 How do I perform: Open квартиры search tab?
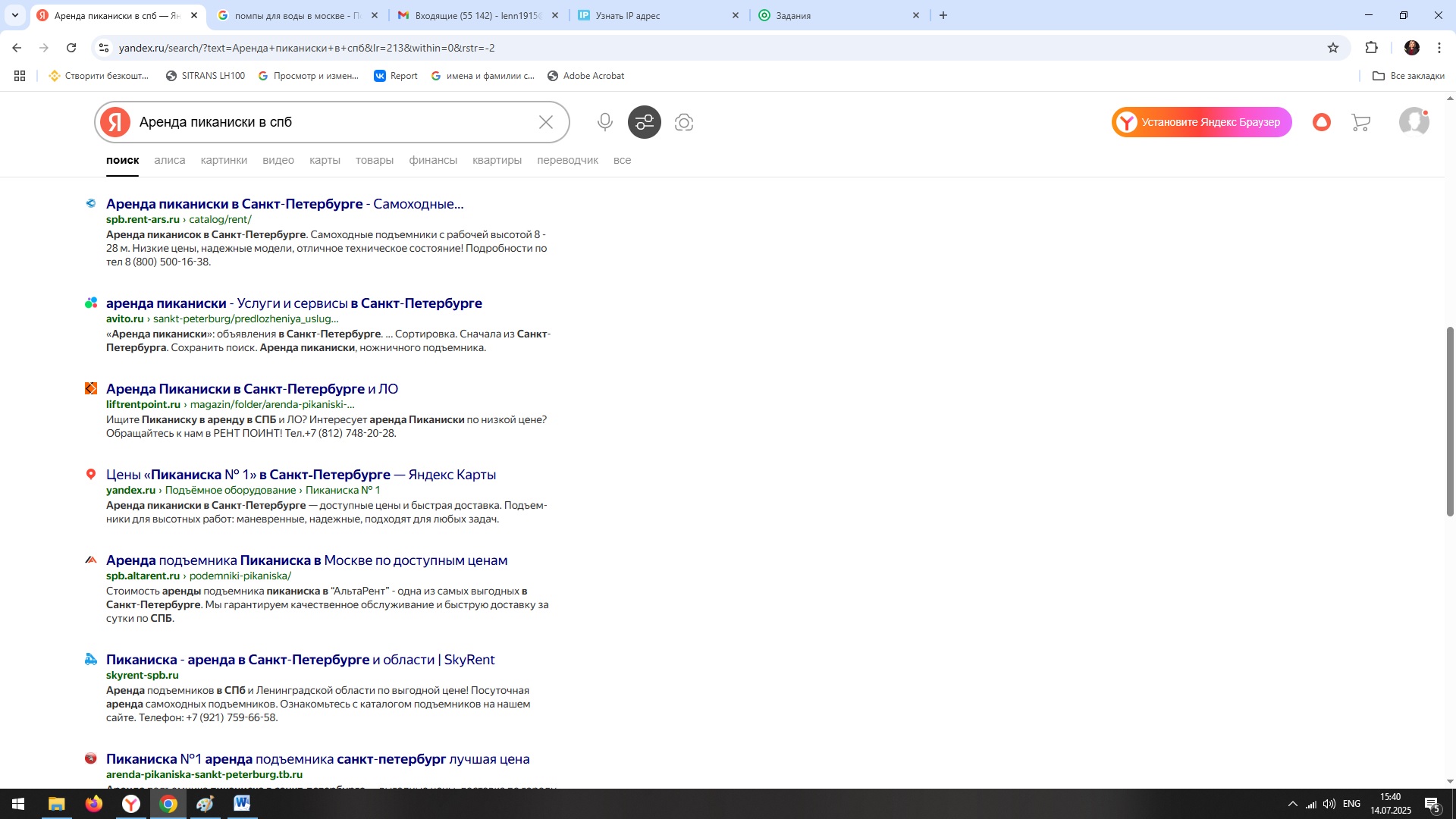[497, 160]
